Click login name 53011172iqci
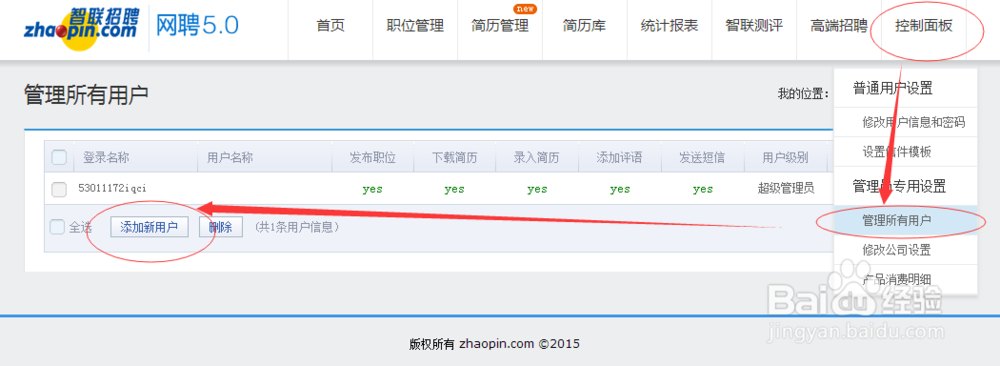 (113, 188)
